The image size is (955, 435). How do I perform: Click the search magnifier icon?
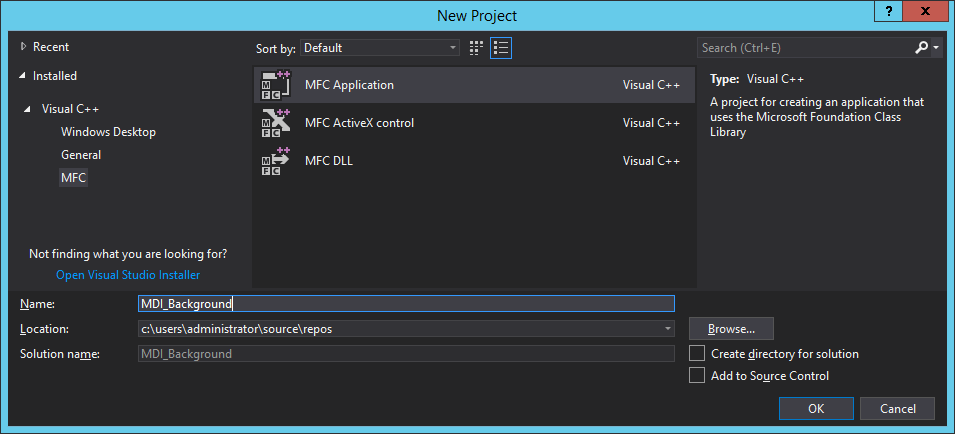[922, 47]
